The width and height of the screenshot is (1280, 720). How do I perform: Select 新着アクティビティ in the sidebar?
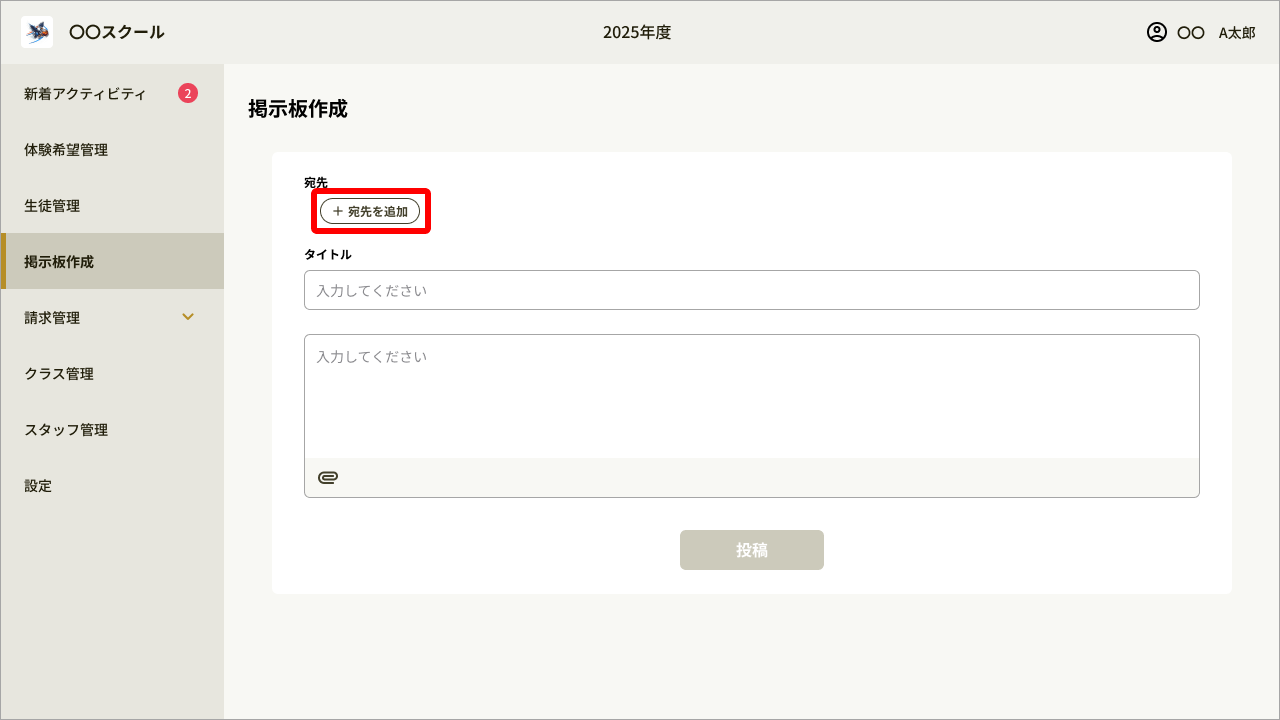84,93
